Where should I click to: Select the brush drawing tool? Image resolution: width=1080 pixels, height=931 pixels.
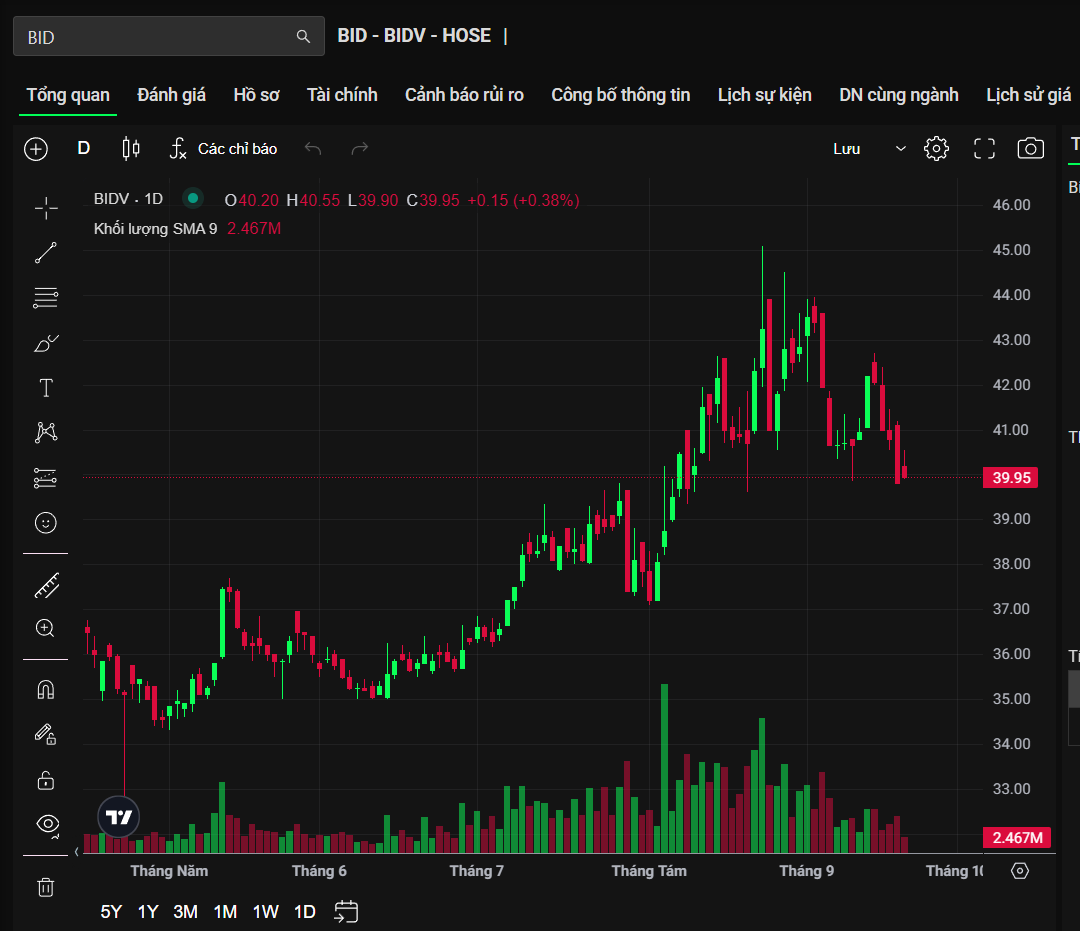[x=46, y=343]
